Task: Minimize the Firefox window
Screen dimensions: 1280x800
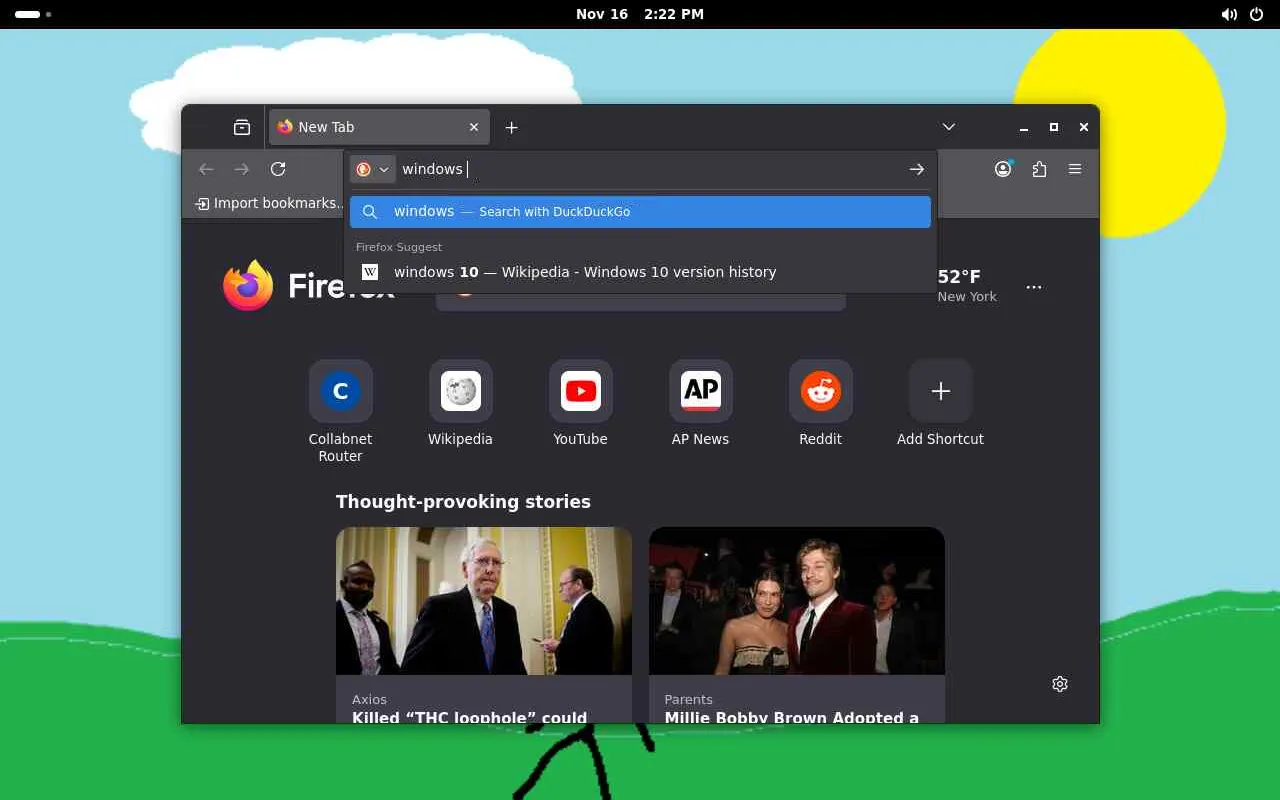Action: [1024, 127]
